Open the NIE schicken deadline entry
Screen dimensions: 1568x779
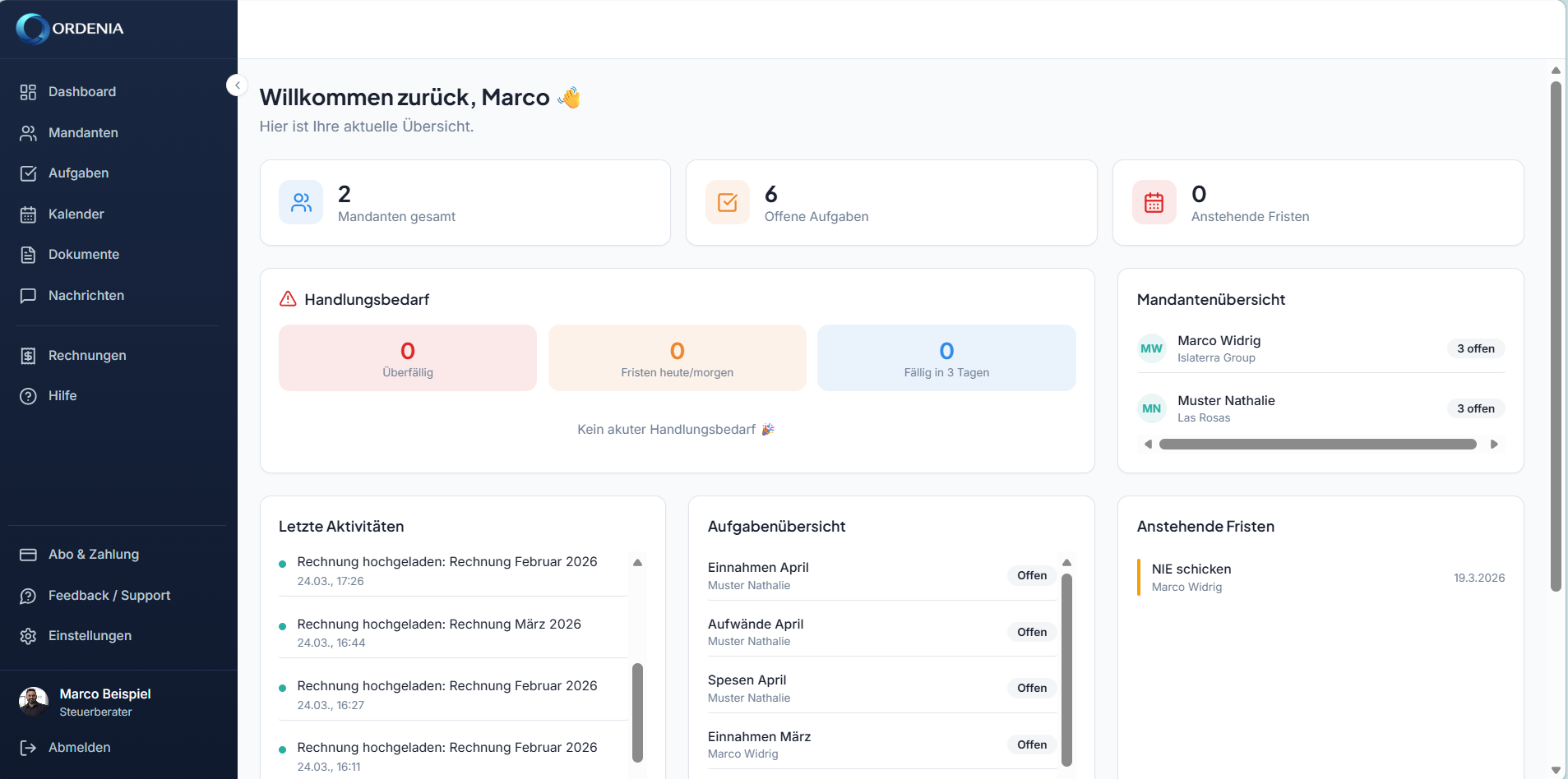(x=1321, y=577)
